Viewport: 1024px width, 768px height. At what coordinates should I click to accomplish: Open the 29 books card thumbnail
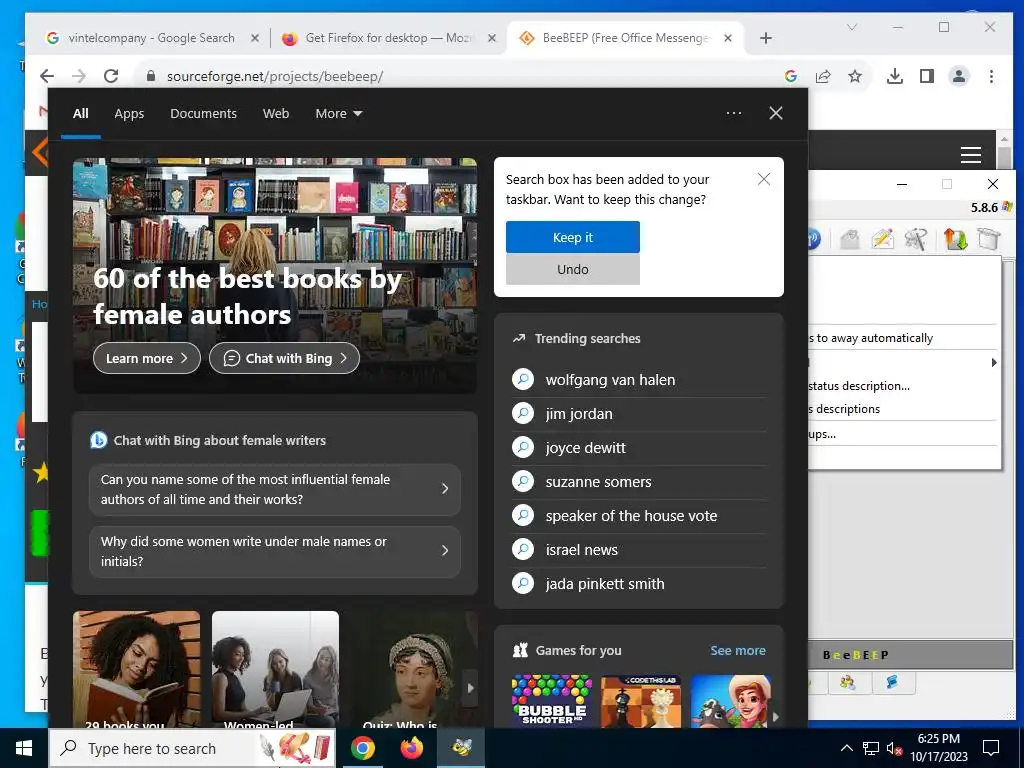pyautogui.click(x=136, y=669)
